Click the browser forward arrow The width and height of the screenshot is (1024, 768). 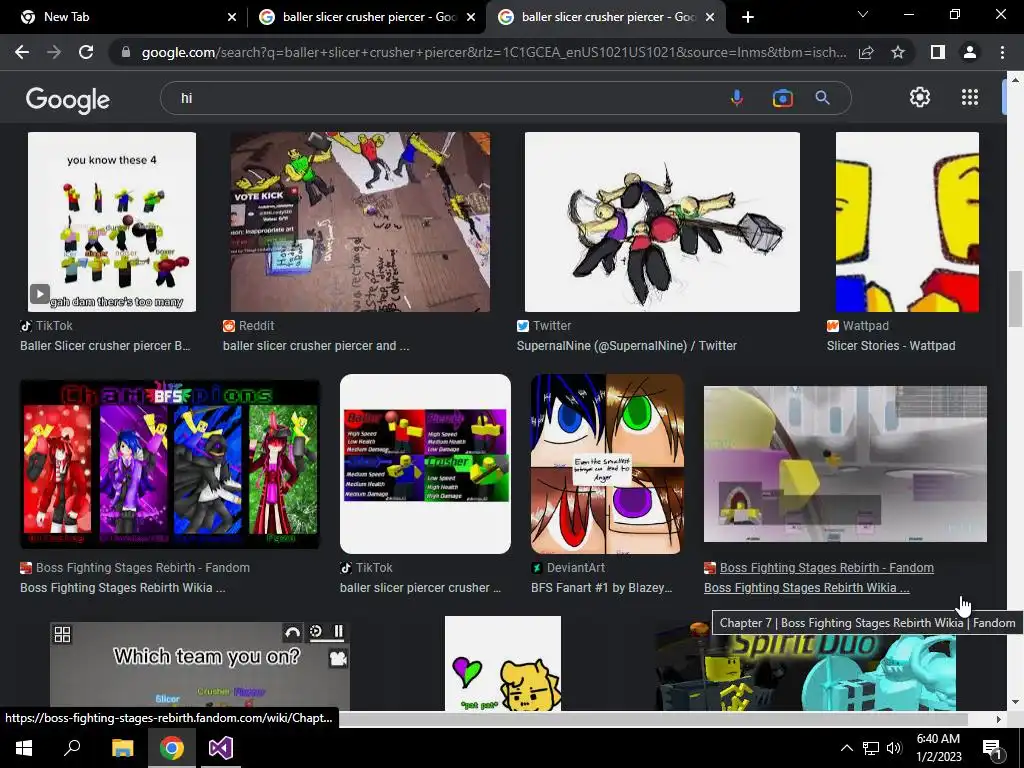click(x=54, y=52)
